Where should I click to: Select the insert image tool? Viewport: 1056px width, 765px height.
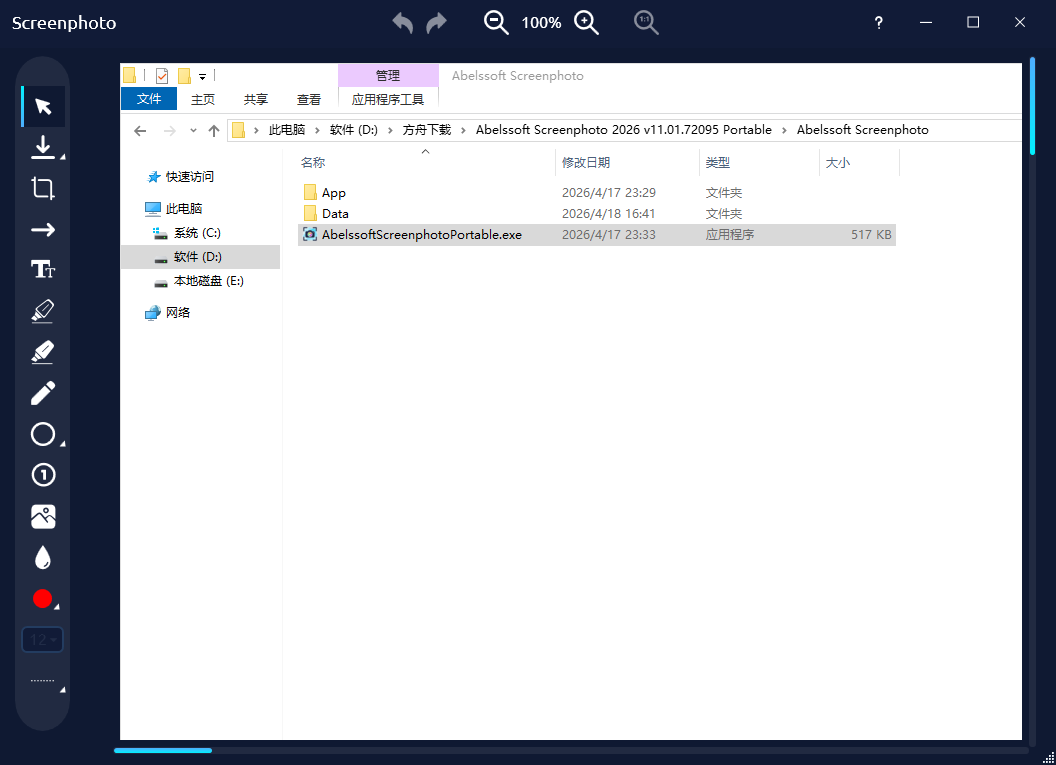tap(42, 516)
